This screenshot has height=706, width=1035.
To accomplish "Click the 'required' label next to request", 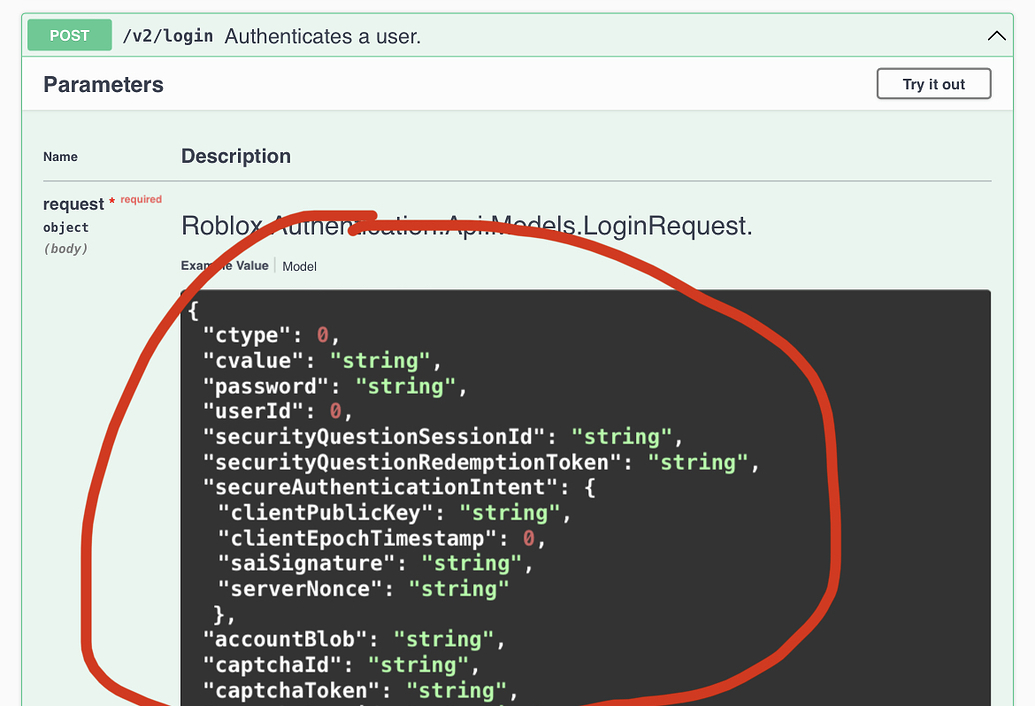I will pyautogui.click(x=141, y=199).
